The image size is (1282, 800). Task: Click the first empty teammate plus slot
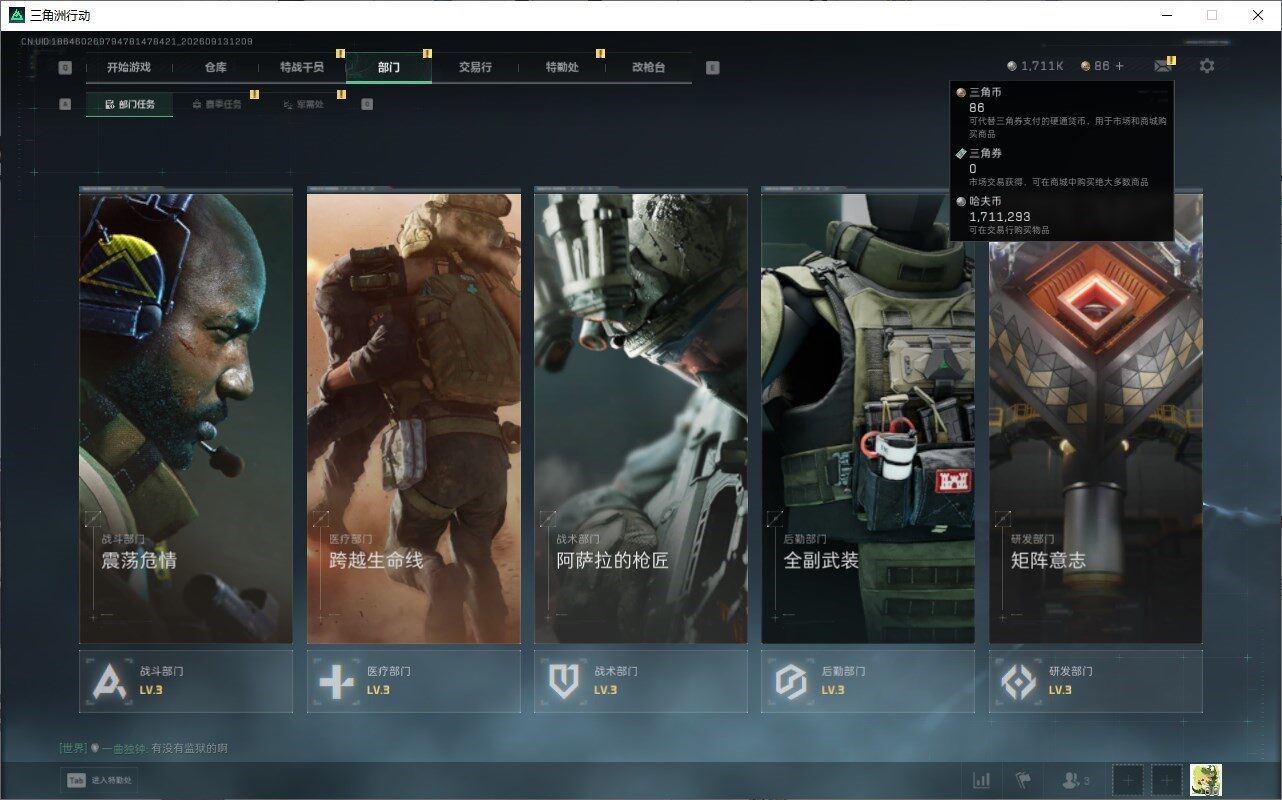coord(1128,780)
